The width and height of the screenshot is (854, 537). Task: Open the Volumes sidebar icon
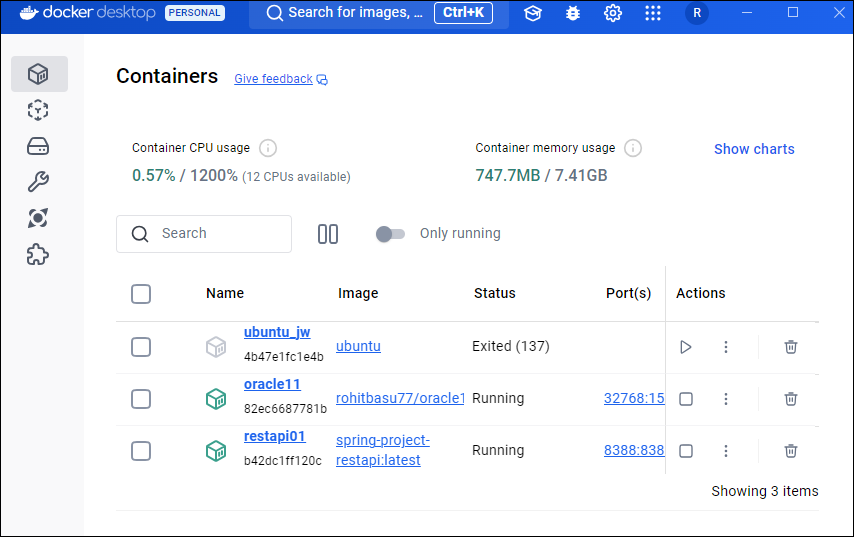pos(38,147)
